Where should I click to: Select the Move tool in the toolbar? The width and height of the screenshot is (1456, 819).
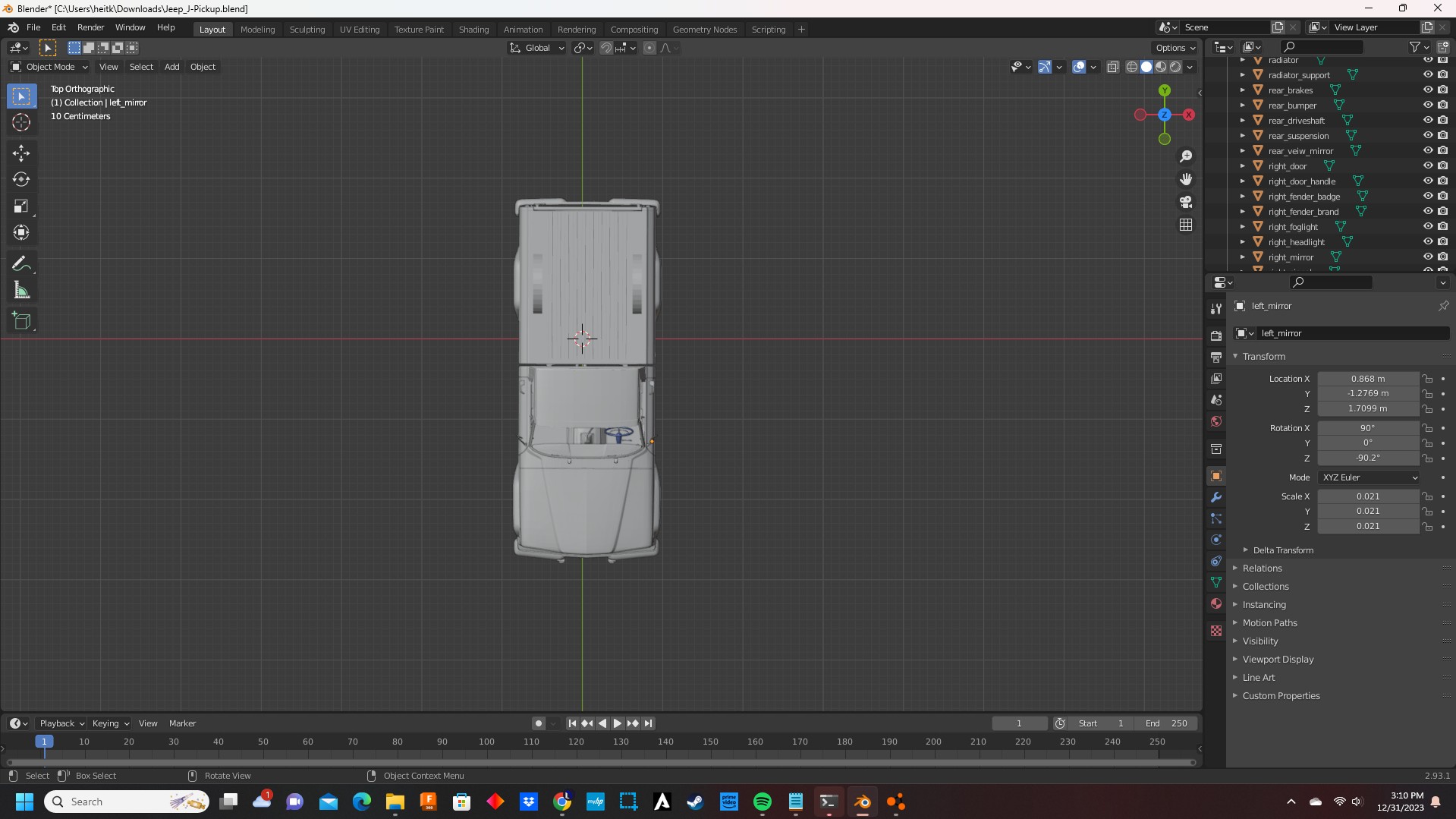pos(21,153)
